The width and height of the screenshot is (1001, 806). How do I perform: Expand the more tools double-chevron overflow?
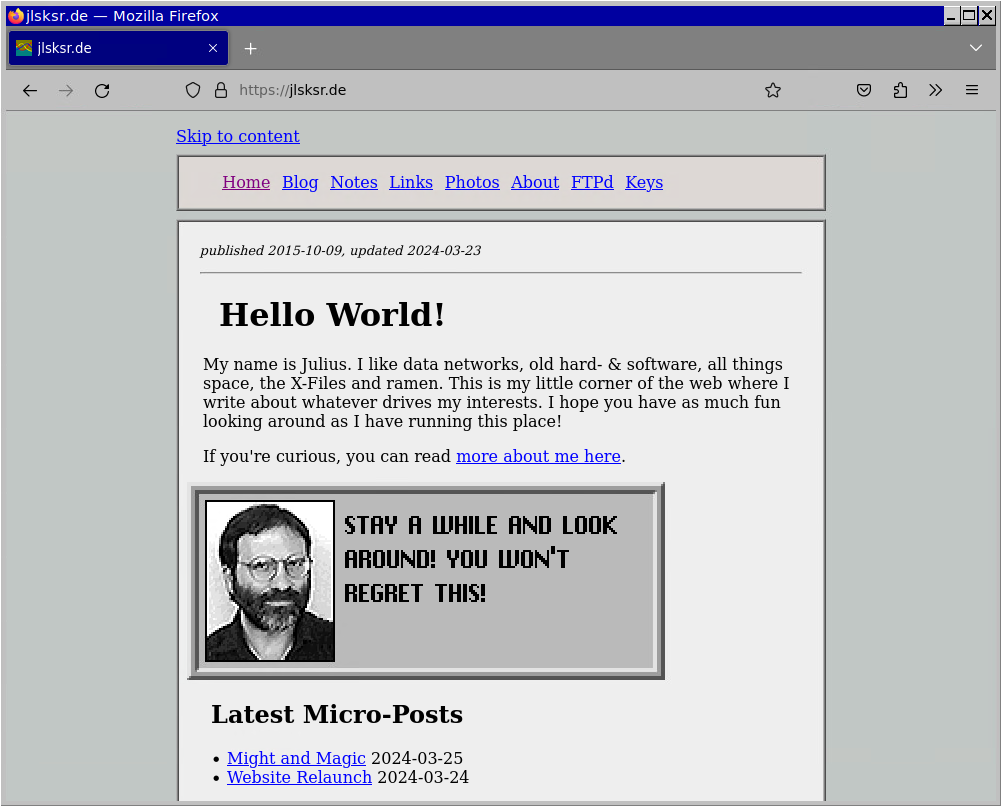pyautogui.click(x=935, y=90)
